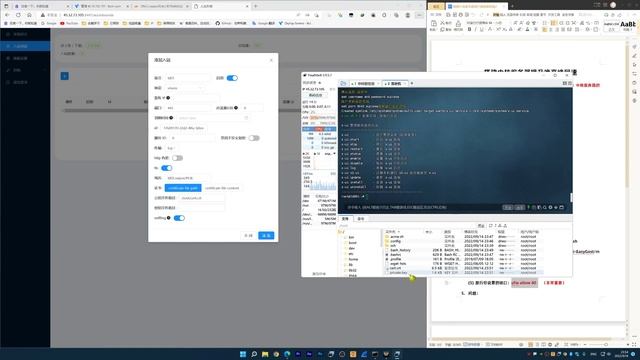Close the add inbound dialog with X icon
This screenshot has height=360, width=640.
[x=271, y=60]
